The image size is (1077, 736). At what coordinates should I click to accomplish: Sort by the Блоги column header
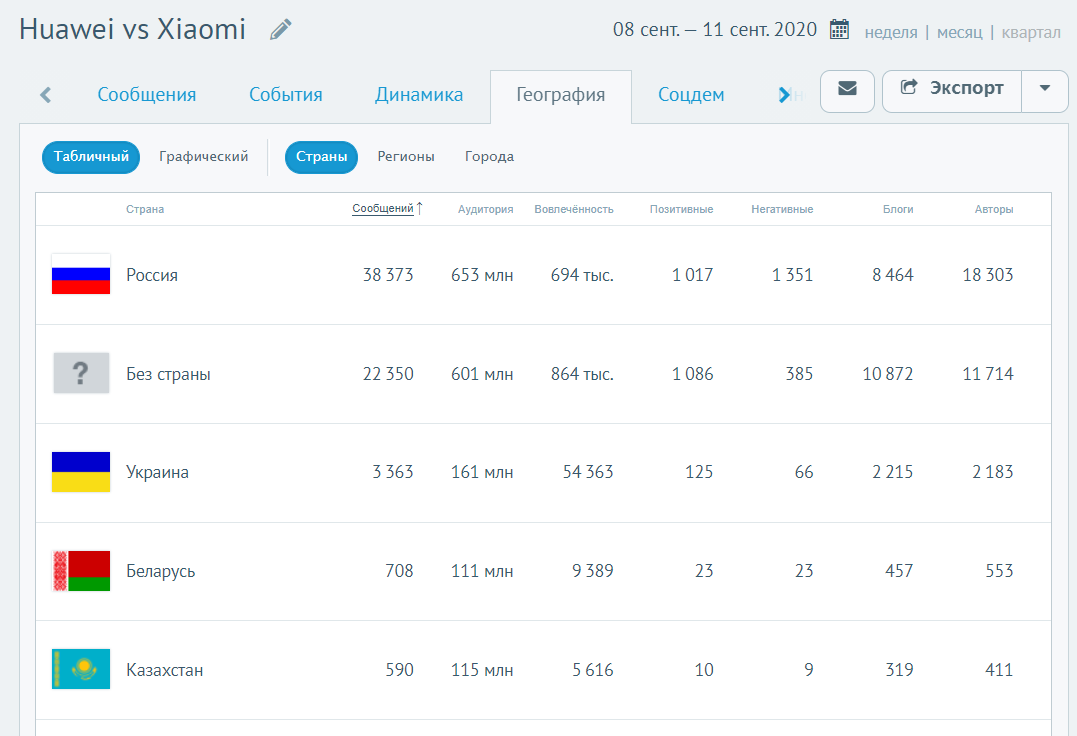pyautogui.click(x=898, y=209)
